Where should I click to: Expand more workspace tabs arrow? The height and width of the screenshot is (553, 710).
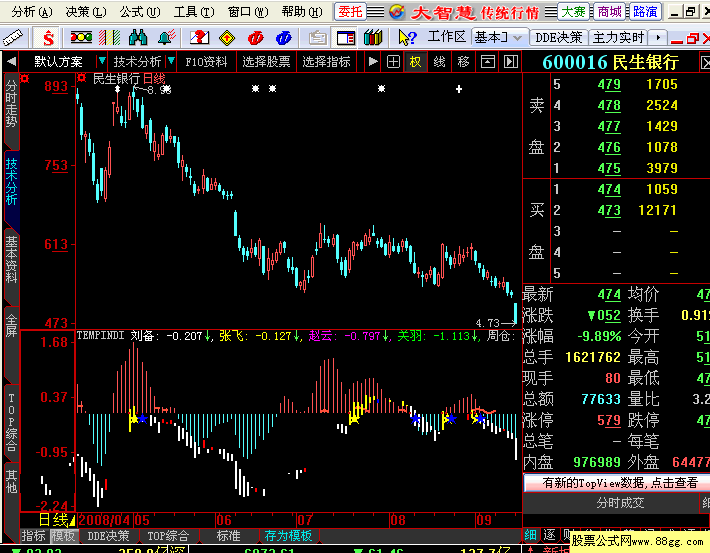coord(658,37)
